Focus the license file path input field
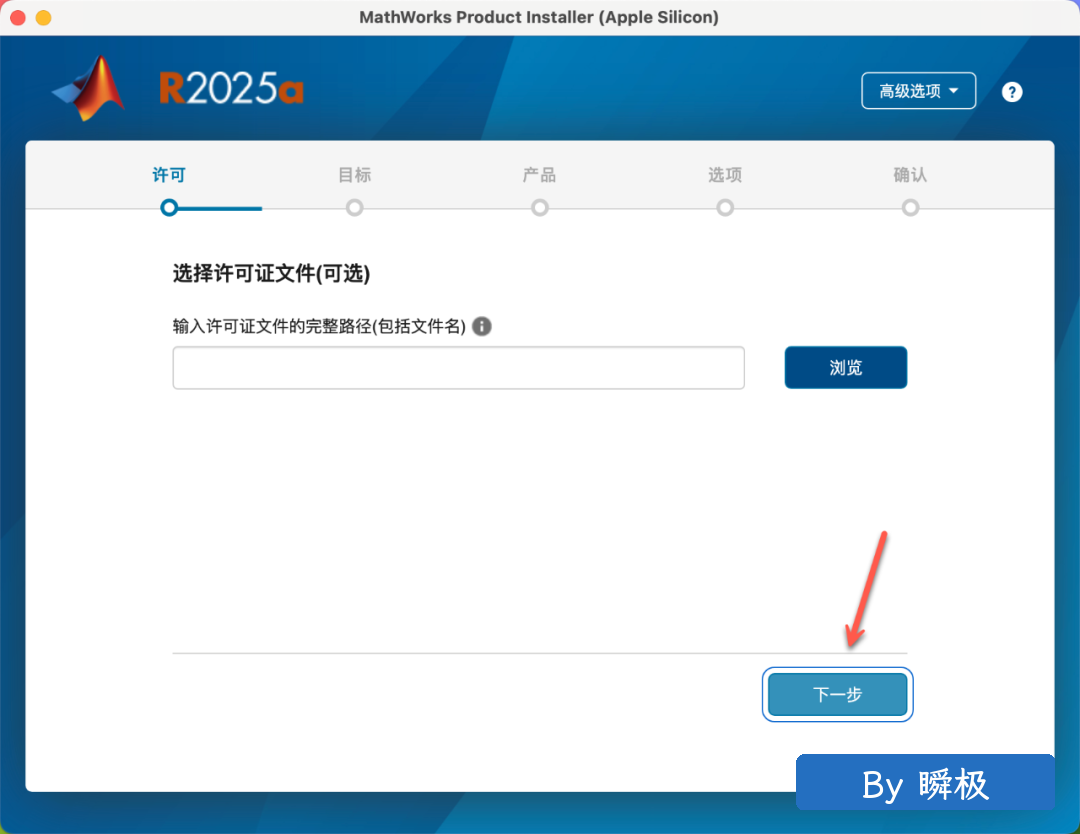This screenshot has height=834, width=1080. pos(458,368)
